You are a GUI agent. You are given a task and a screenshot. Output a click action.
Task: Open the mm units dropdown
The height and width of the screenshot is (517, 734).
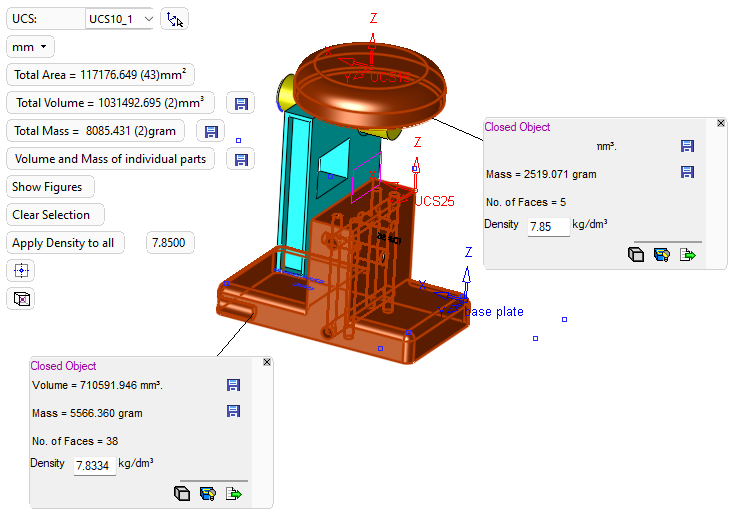[x=31, y=47]
